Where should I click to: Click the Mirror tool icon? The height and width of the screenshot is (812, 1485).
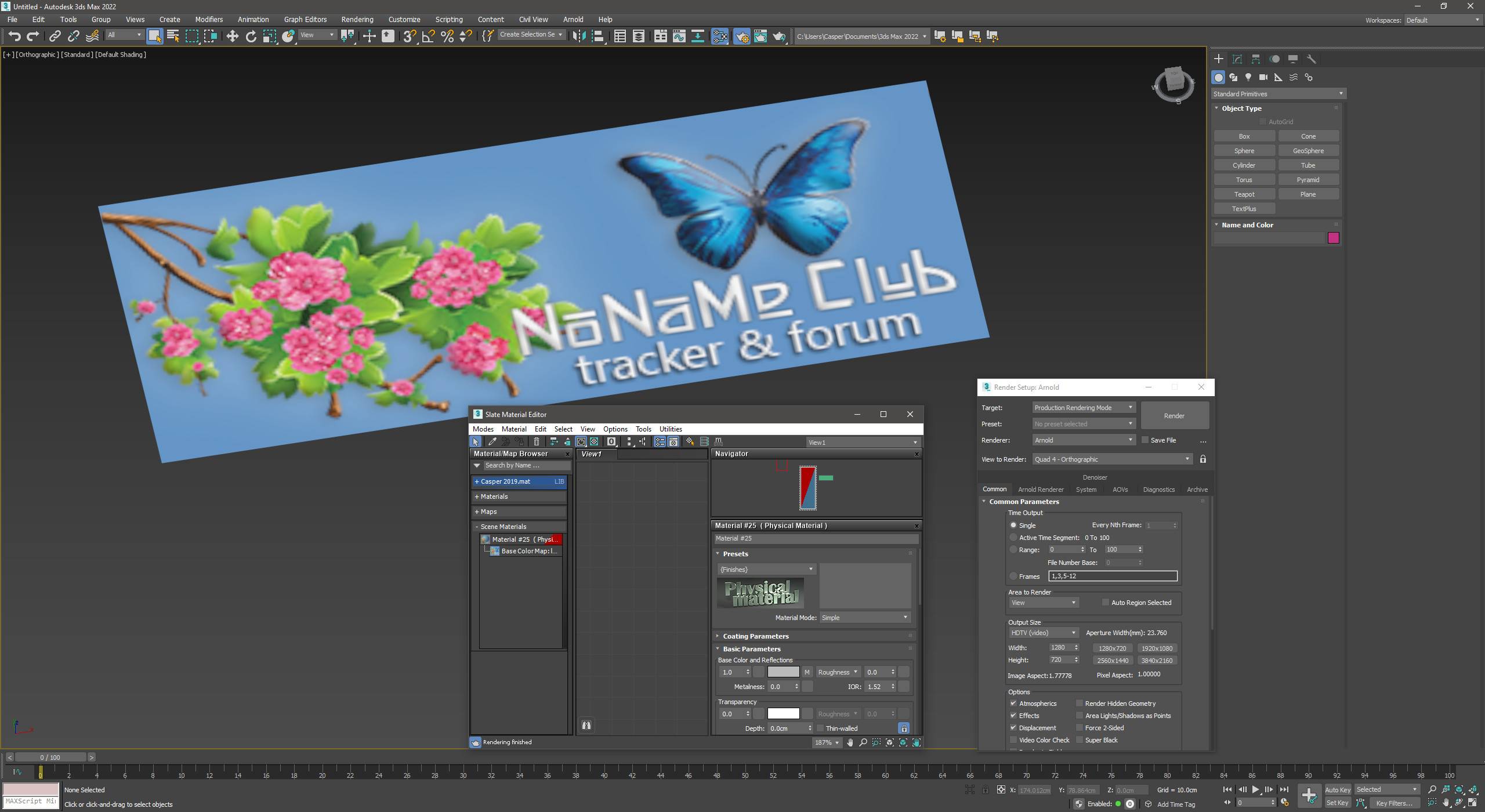579,36
